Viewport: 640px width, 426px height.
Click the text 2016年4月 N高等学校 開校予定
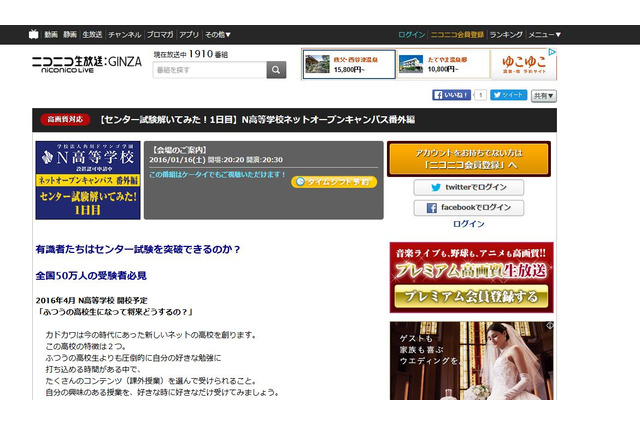click(91, 300)
